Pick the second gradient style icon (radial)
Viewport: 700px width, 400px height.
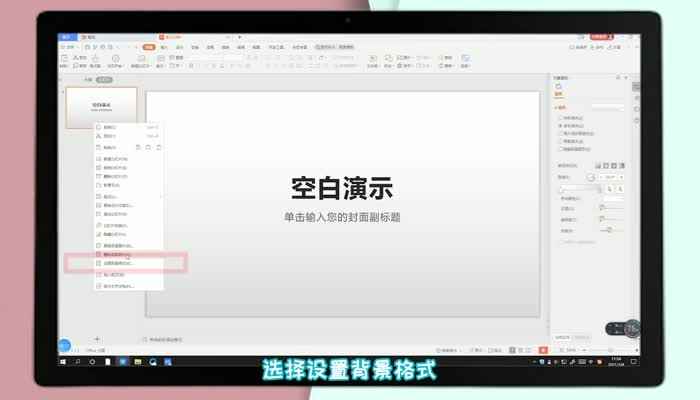coord(606,164)
